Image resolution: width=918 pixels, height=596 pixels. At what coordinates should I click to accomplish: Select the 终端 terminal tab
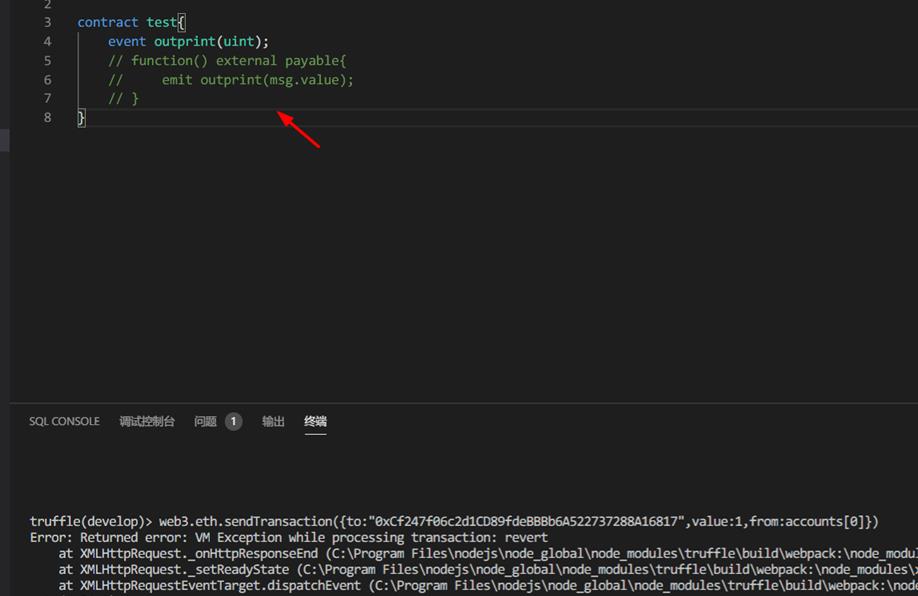316,422
